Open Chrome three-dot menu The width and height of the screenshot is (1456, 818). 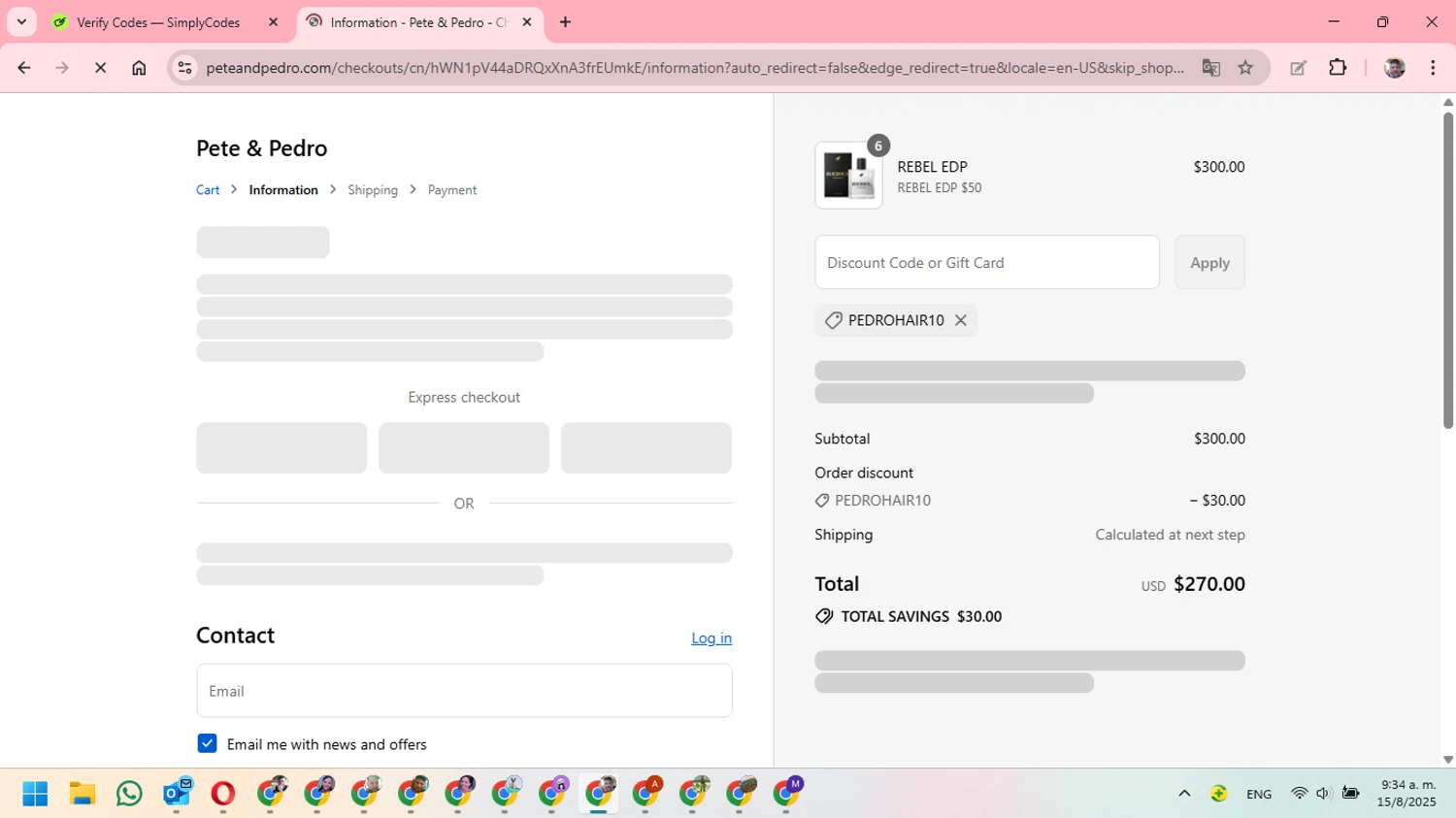pos(1433,68)
